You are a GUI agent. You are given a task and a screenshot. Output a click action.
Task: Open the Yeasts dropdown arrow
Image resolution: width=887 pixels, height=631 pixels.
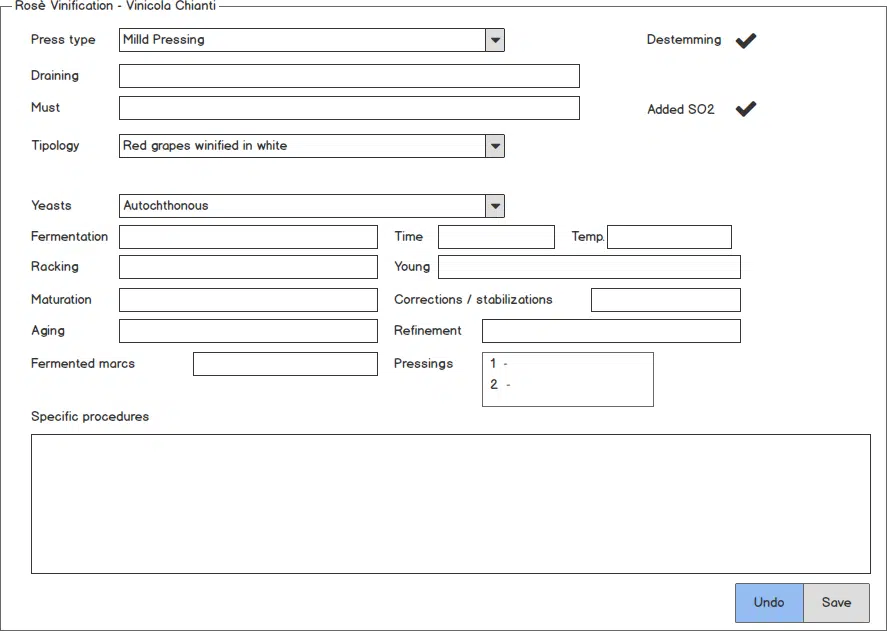(495, 206)
